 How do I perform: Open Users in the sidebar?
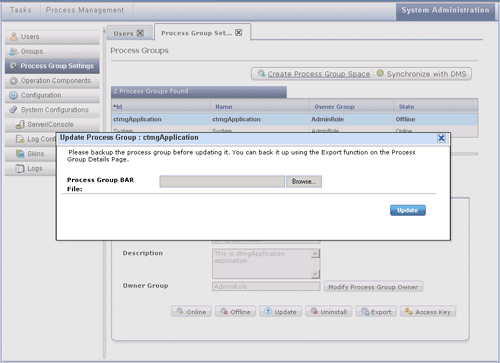pos(52,37)
